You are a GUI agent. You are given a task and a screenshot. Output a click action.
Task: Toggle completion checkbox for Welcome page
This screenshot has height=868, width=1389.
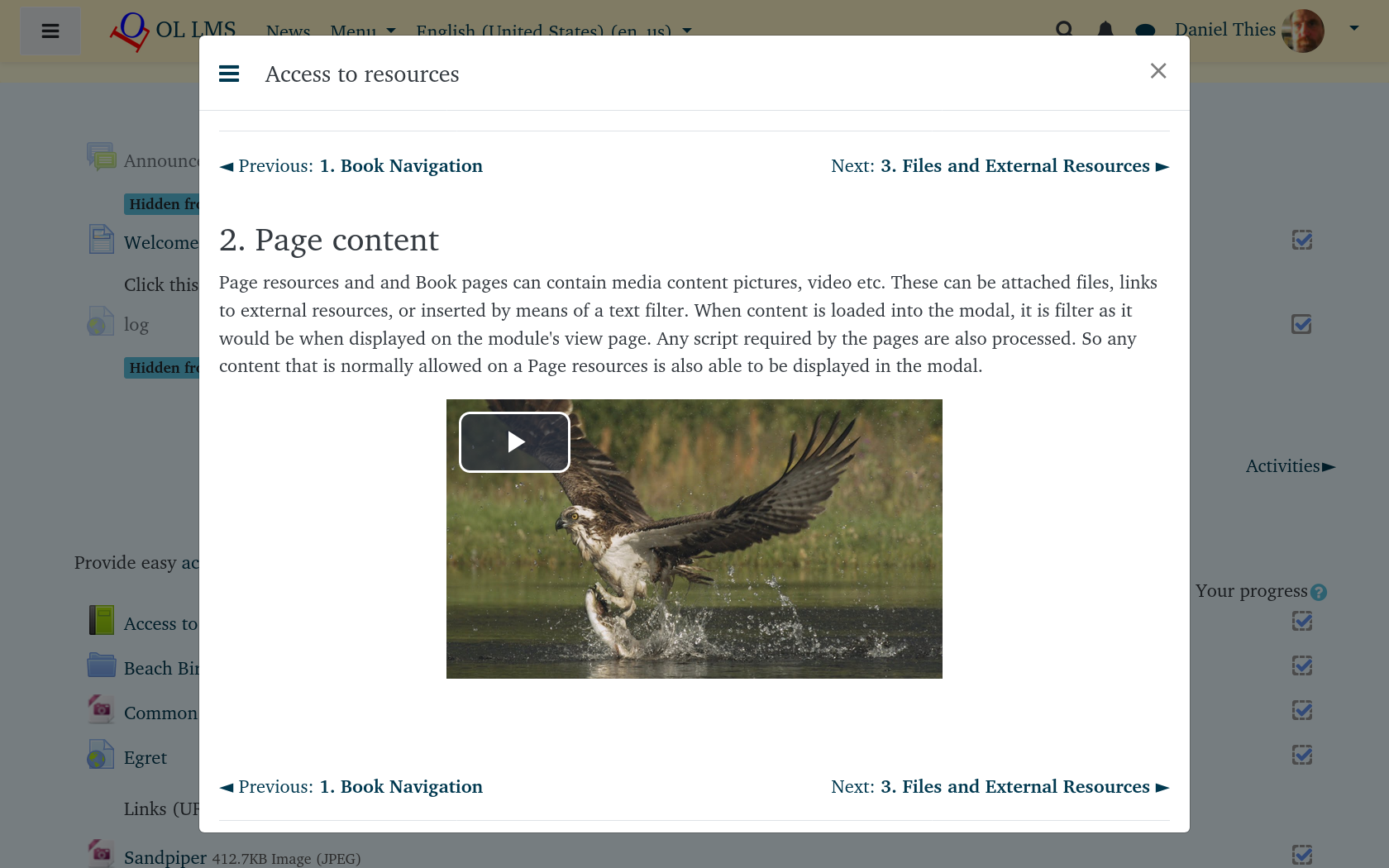click(x=1302, y=240)
